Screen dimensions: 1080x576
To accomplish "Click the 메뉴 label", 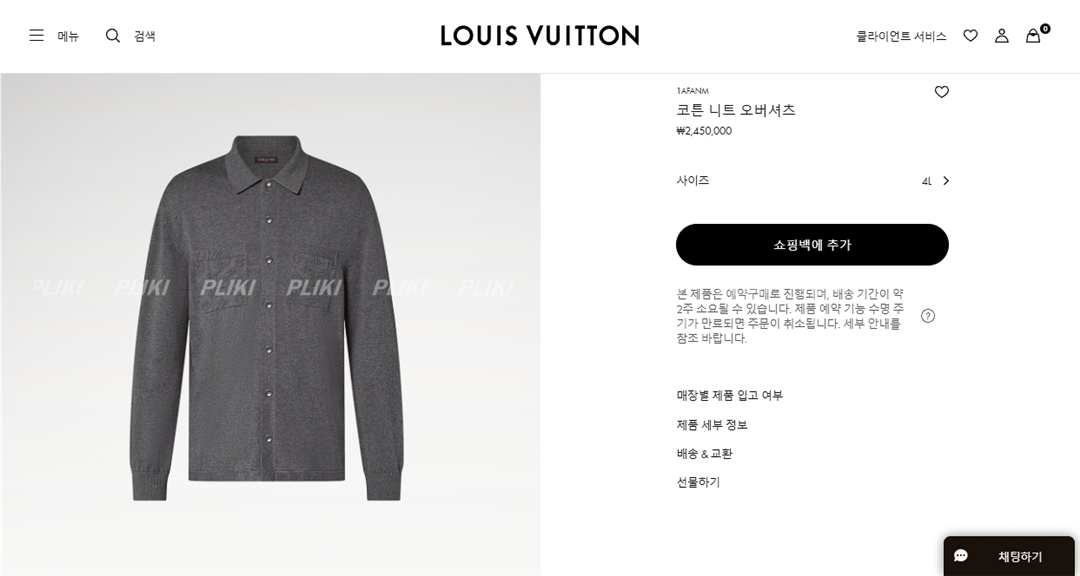I will pyautogui.click(x=68, y=36).
